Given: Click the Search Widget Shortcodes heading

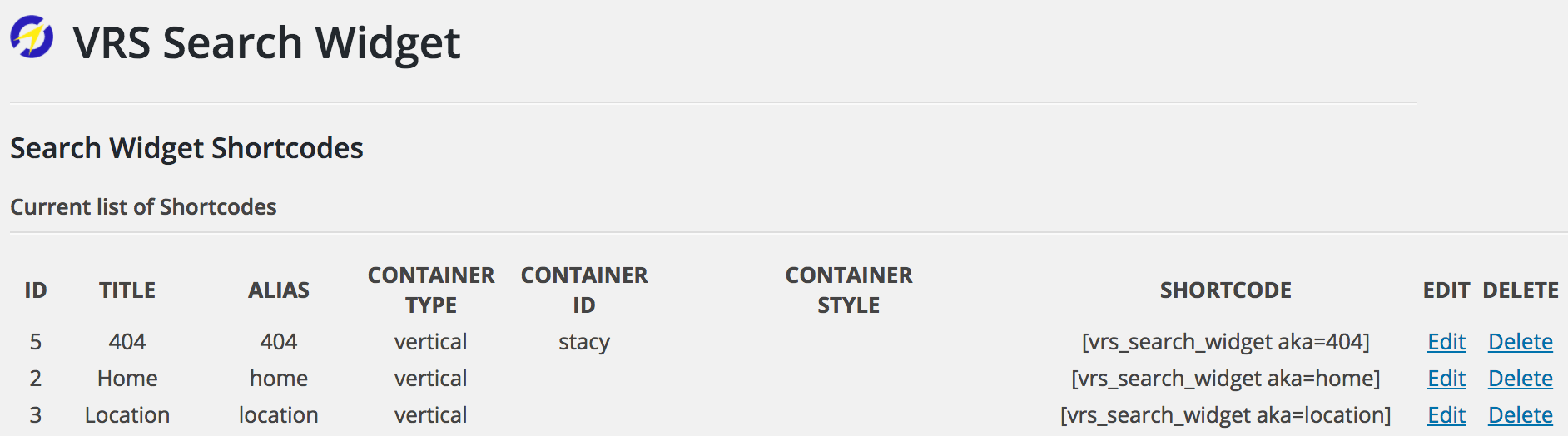Looking at the screenshot, I should click(186, 148).
